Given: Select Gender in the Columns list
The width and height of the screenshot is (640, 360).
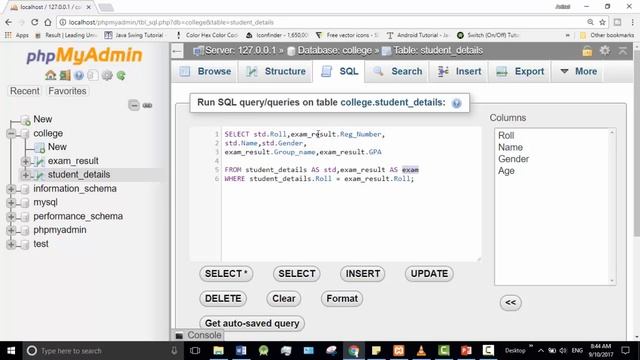Looking at the screenshot, I should click(x=513, y=159).
